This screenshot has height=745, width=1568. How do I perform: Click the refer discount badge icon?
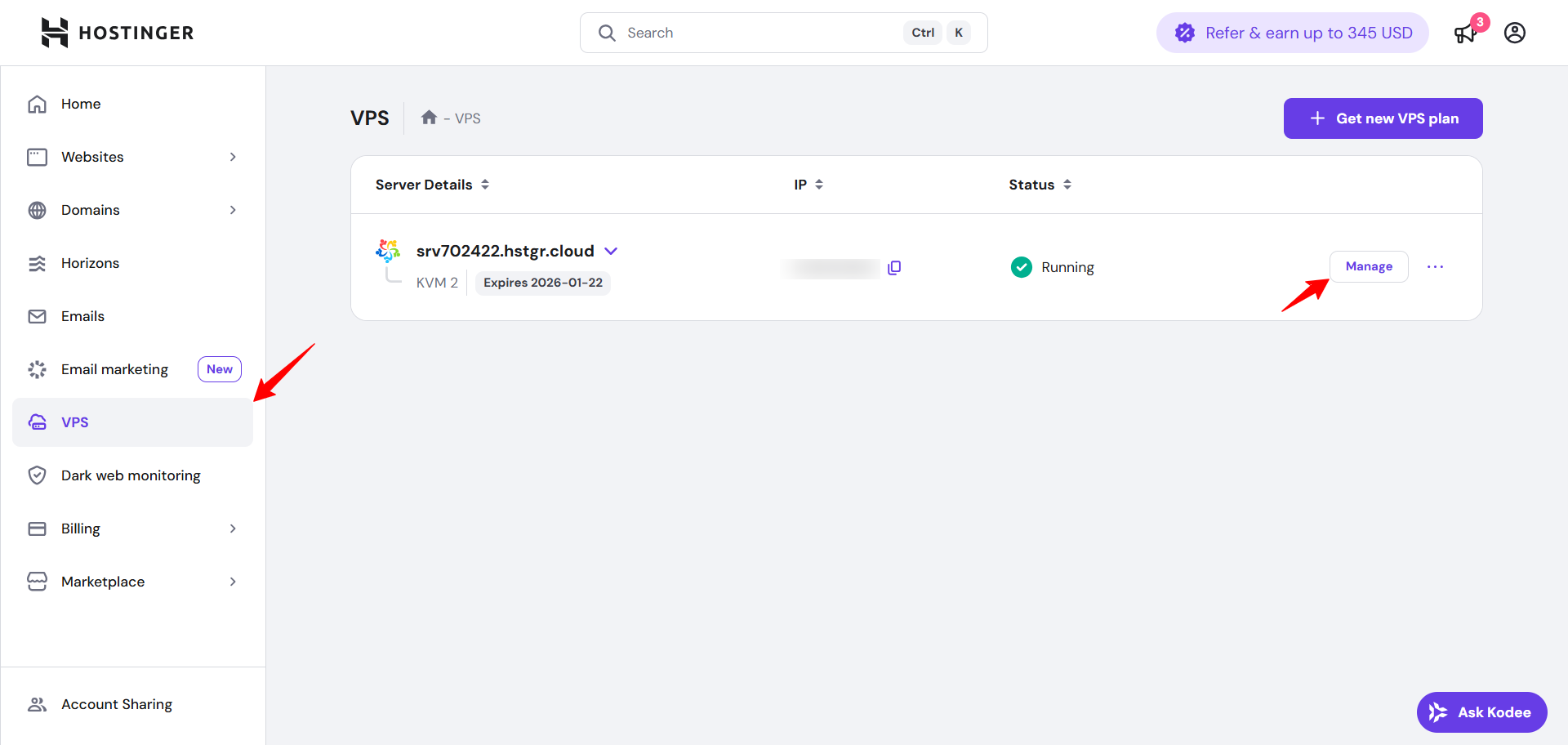(x=1185, y=33)
